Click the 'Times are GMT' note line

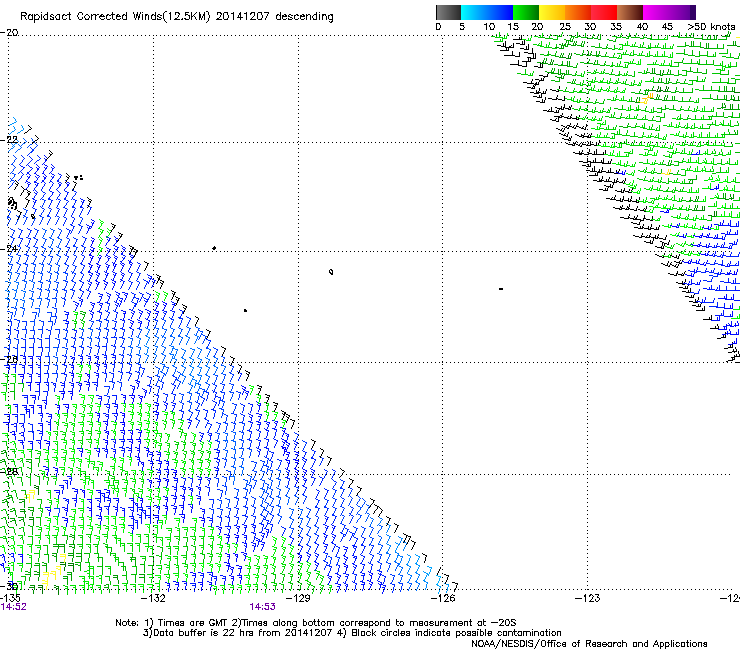click(316, 623)
